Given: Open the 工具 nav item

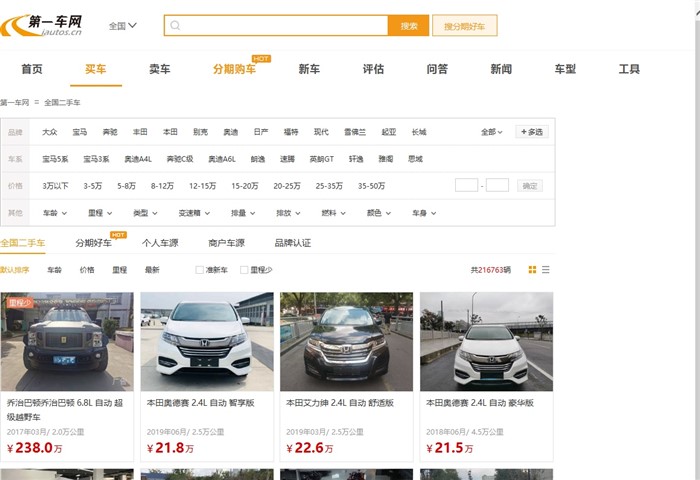Looking at the screenshot, I should click(x=629, y=69).
